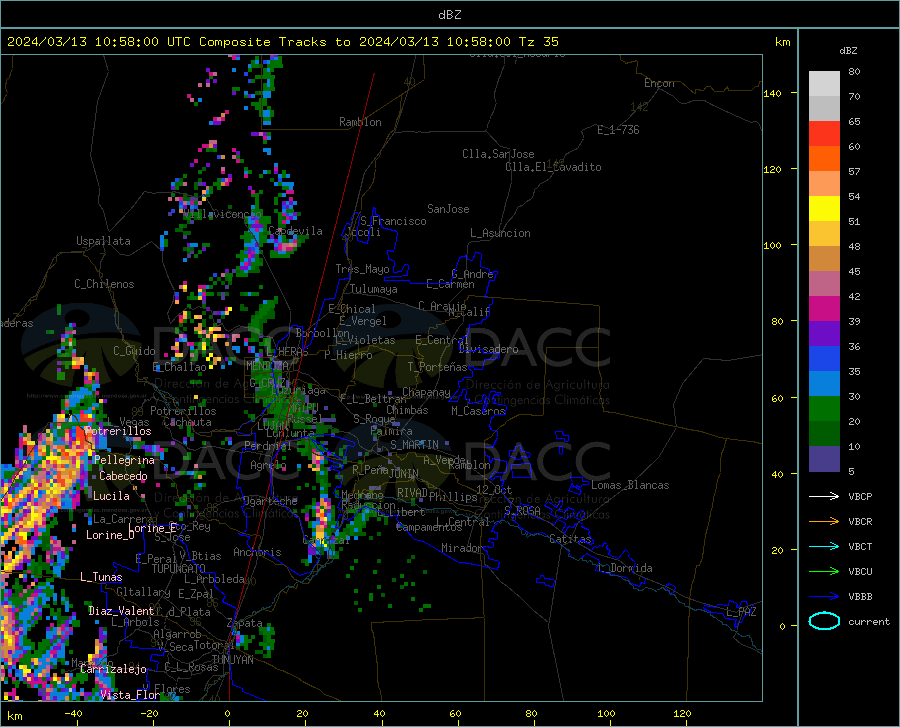This screenshot has height=727, width=900.
Task: Click the 'L_Asuncion' map label
Action: 500,233
